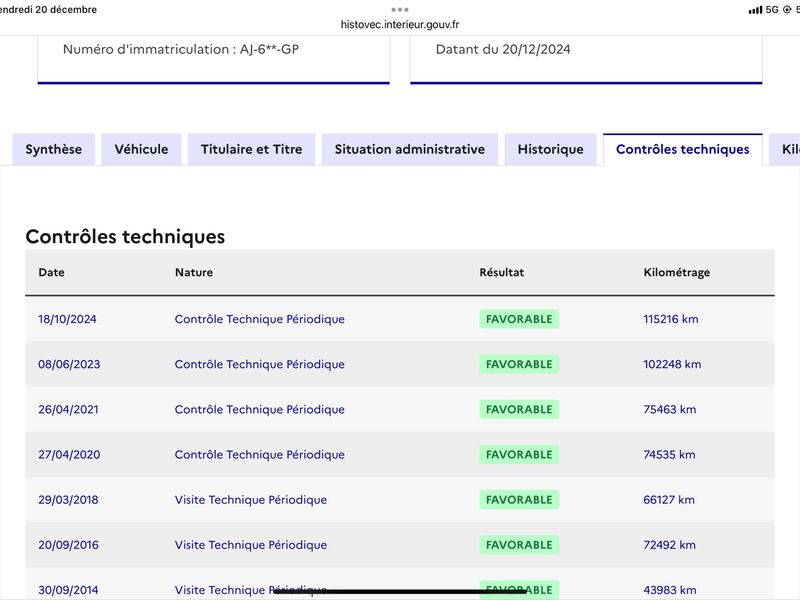Go to the Historique tab
Image resolution: width=800 pixels, height=600 pixels.
coord(551,149)
